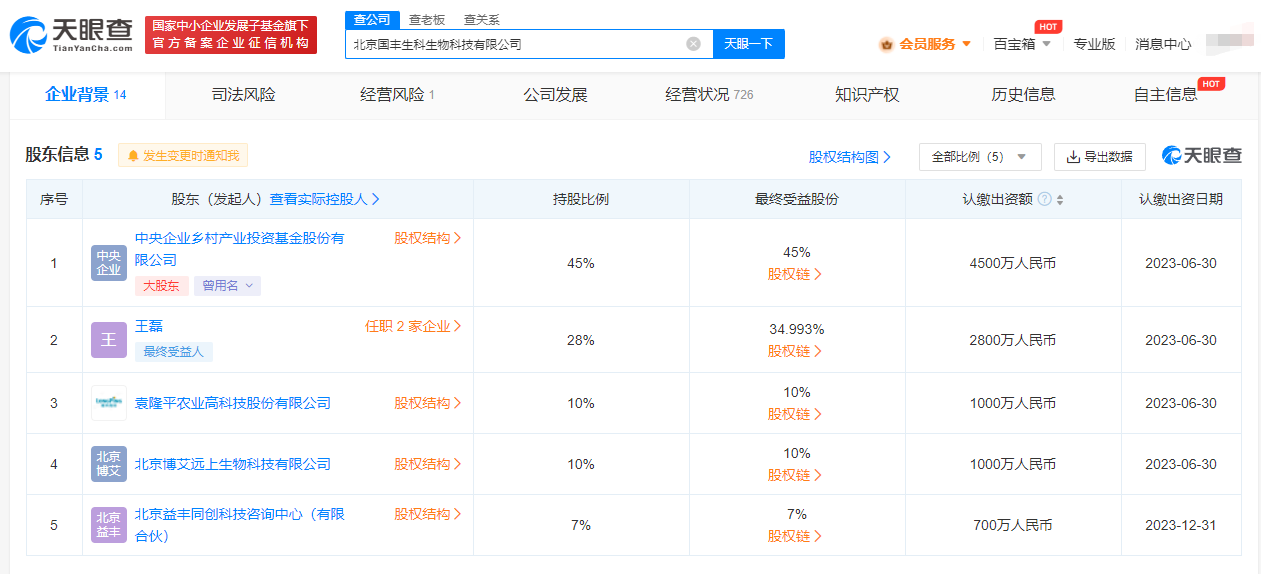Switch to the 司法风险 tab
The image size is (1261, 574).
point(243,95)
